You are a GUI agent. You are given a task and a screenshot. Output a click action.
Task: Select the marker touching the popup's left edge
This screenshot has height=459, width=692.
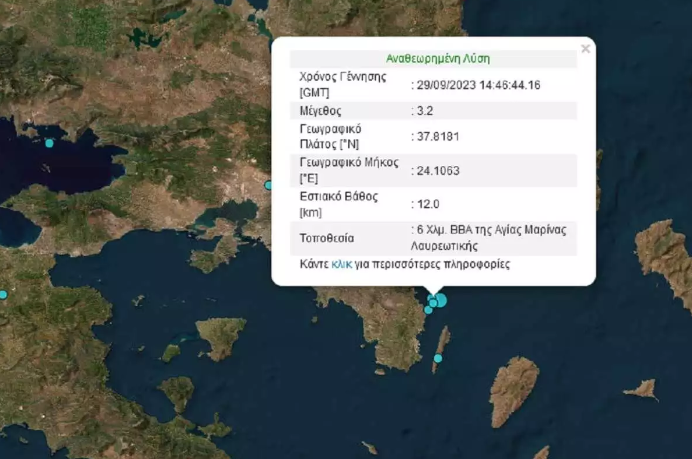[268, 185]
